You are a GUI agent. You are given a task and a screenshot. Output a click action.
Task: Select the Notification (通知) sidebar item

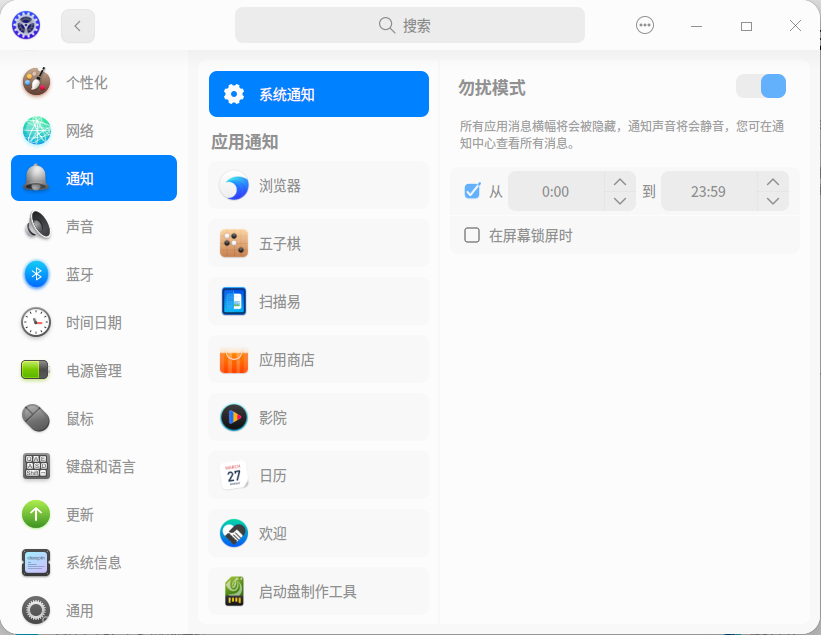point(94,178)
